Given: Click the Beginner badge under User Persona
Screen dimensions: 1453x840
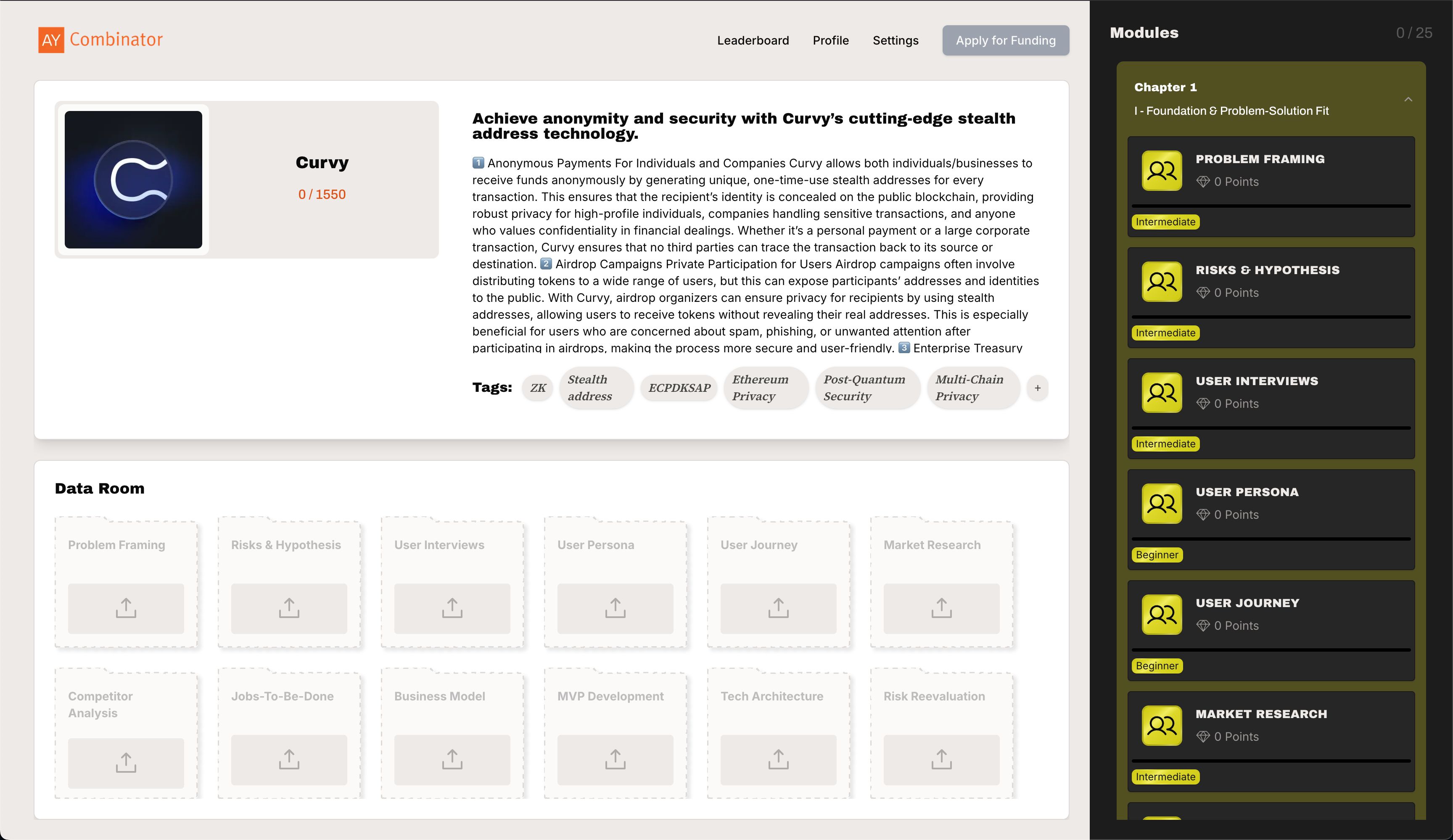Looking at the screenshot, I should pos(1157,555).
